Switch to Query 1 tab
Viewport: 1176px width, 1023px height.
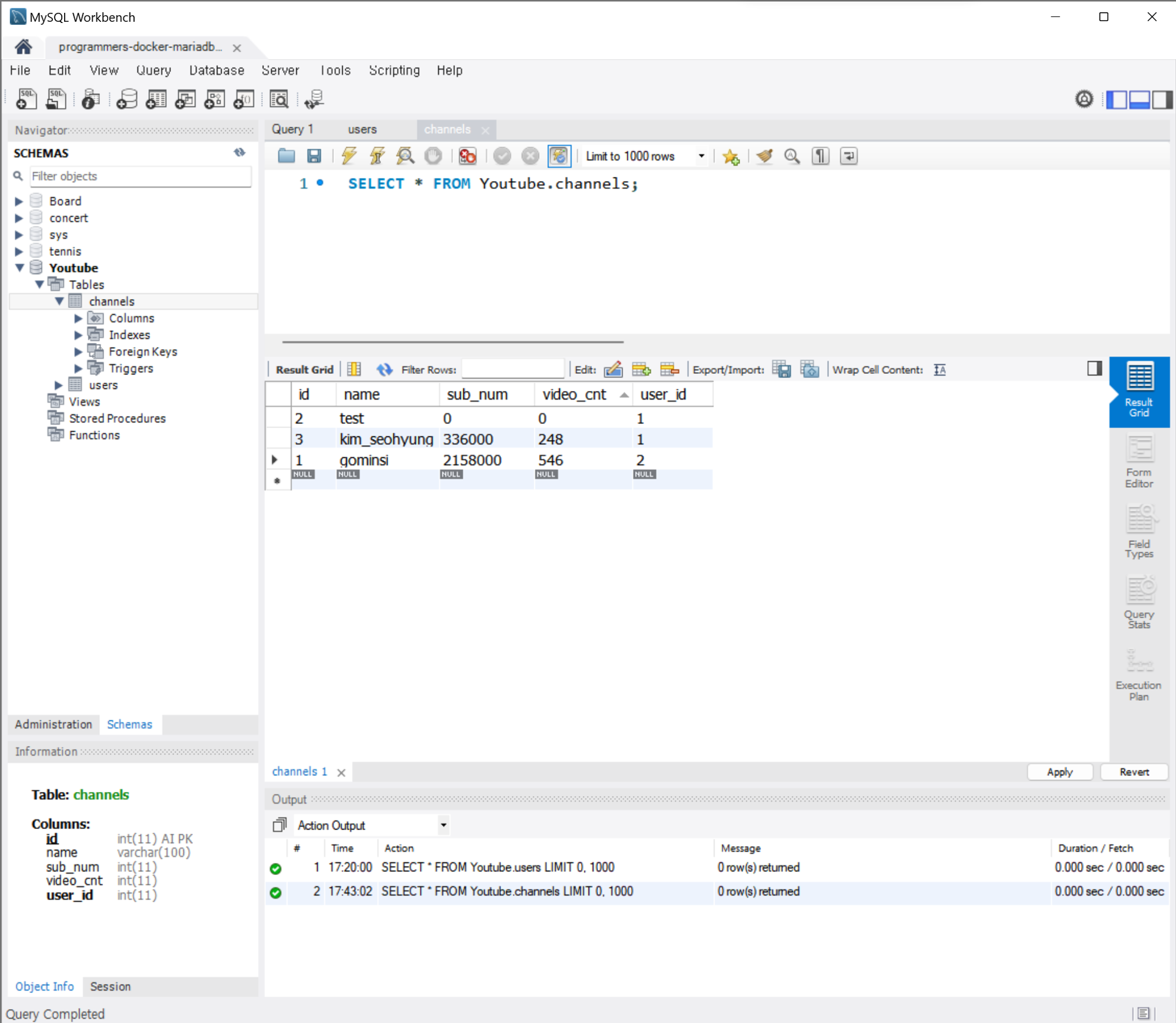tap(292, 129)
